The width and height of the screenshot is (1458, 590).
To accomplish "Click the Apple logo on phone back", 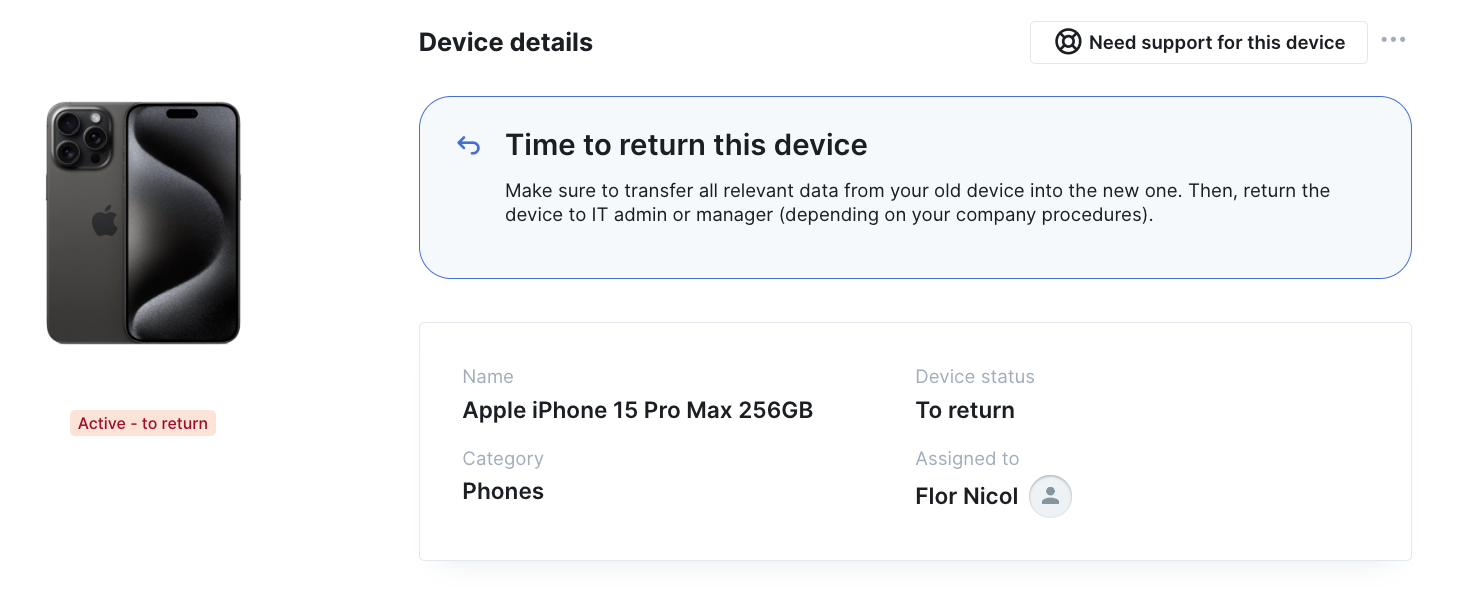I will pyautogui.click(x=105, y=221).
